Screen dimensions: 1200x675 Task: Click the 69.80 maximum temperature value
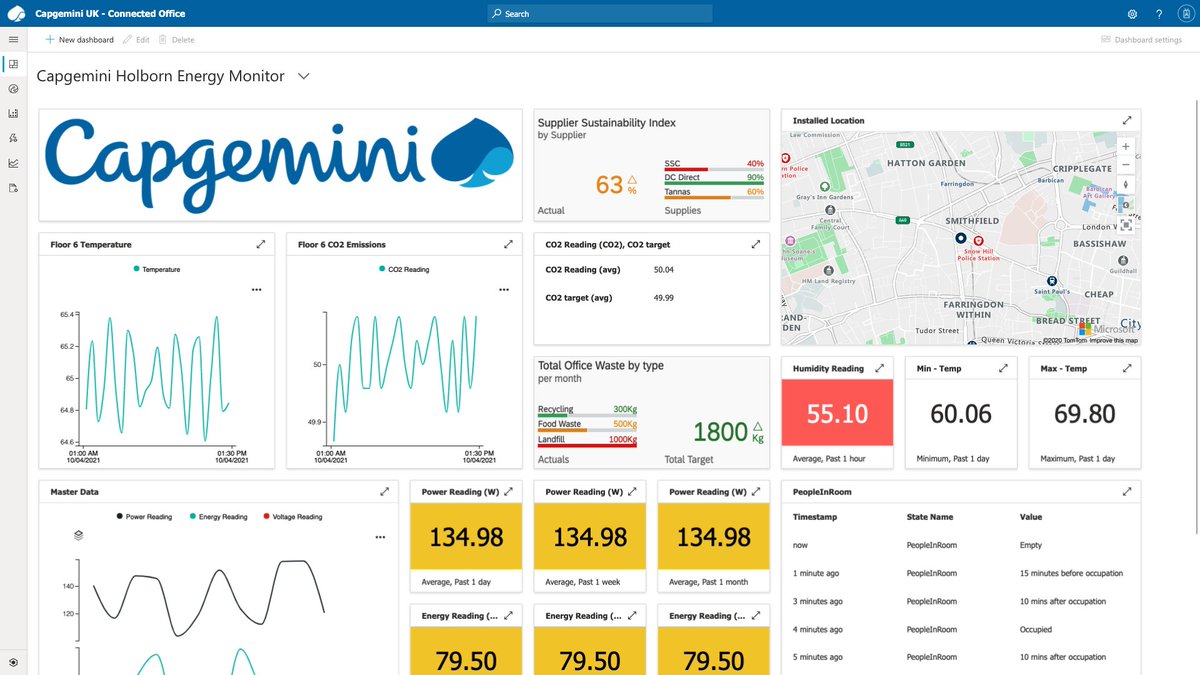(1085, 413)
